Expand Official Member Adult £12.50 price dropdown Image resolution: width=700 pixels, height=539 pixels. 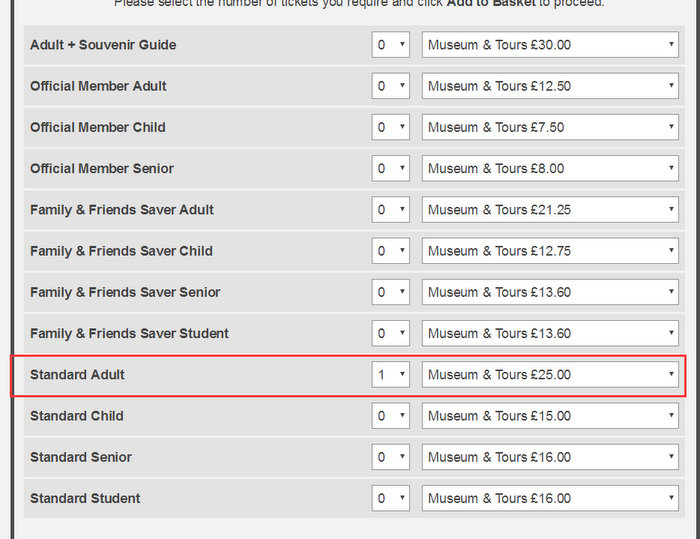pyautogui.click(x=550, y=86)
